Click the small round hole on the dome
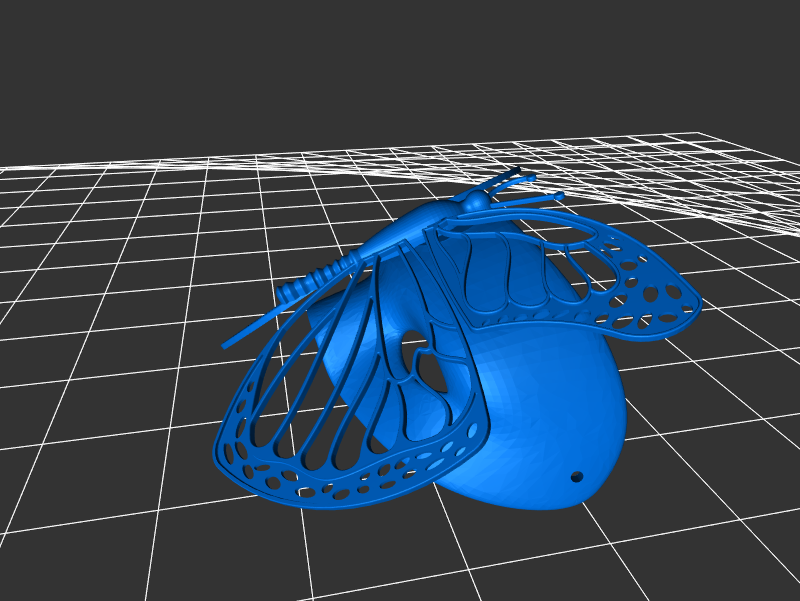This screenshot has height=601, width=800. point(576,477)
